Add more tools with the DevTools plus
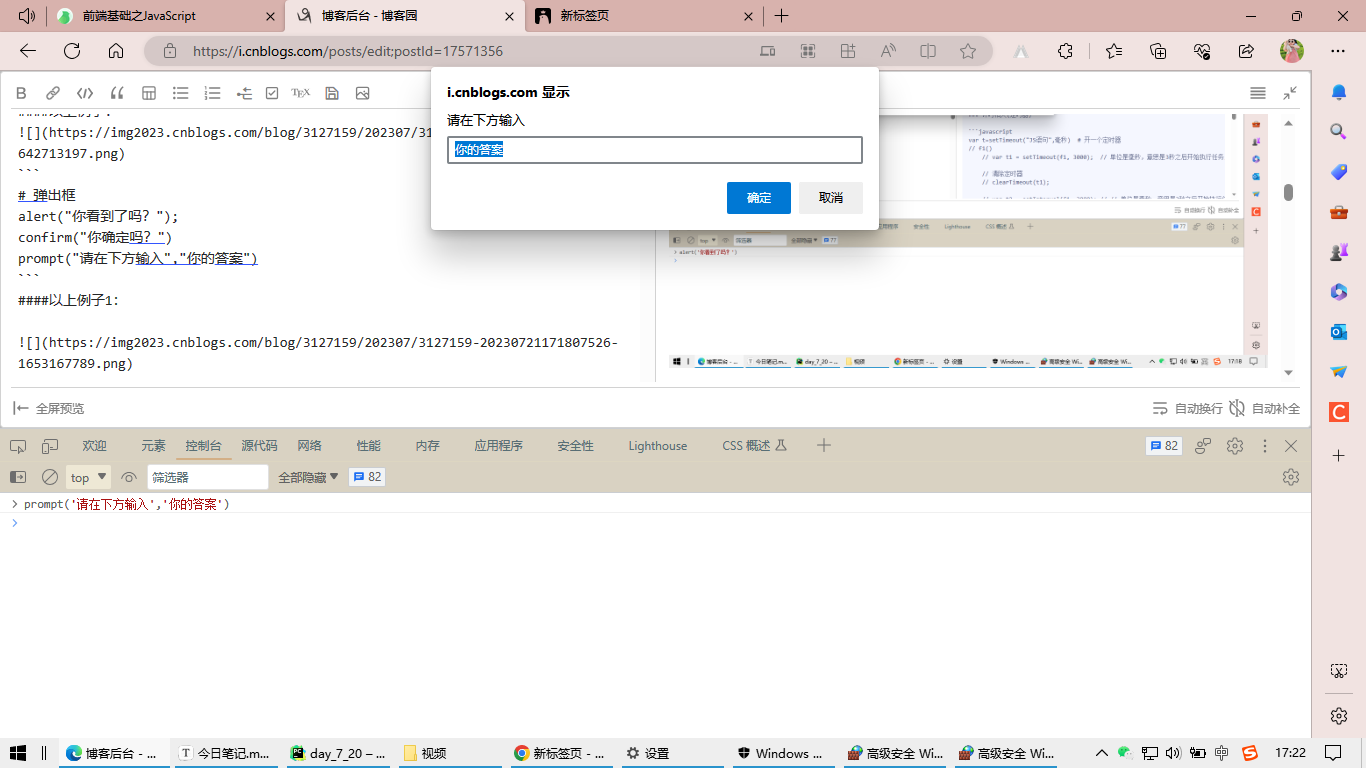 pyautogui.click(x=824, y=446)
